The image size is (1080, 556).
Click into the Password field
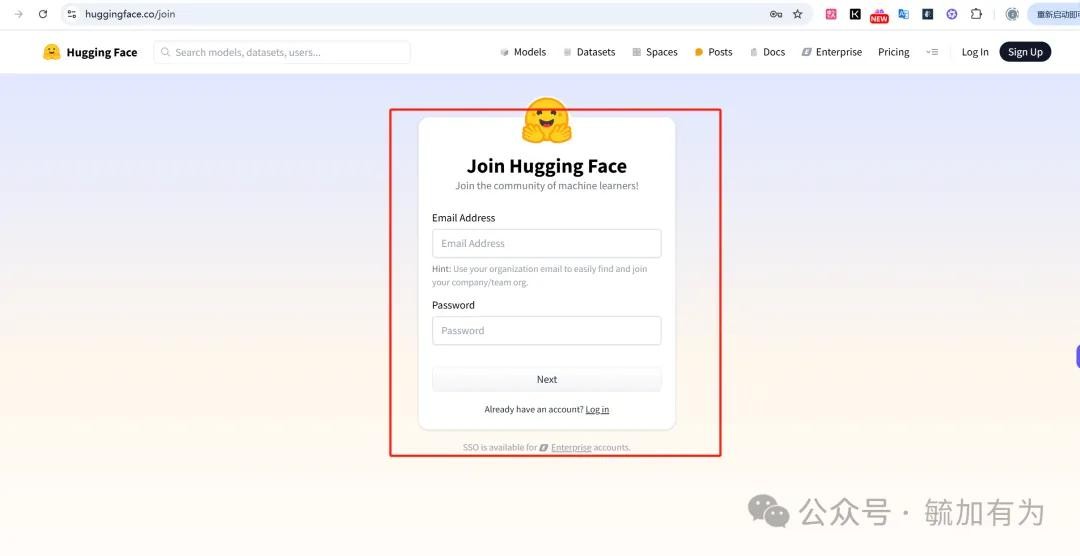click(x=546, y=331)
